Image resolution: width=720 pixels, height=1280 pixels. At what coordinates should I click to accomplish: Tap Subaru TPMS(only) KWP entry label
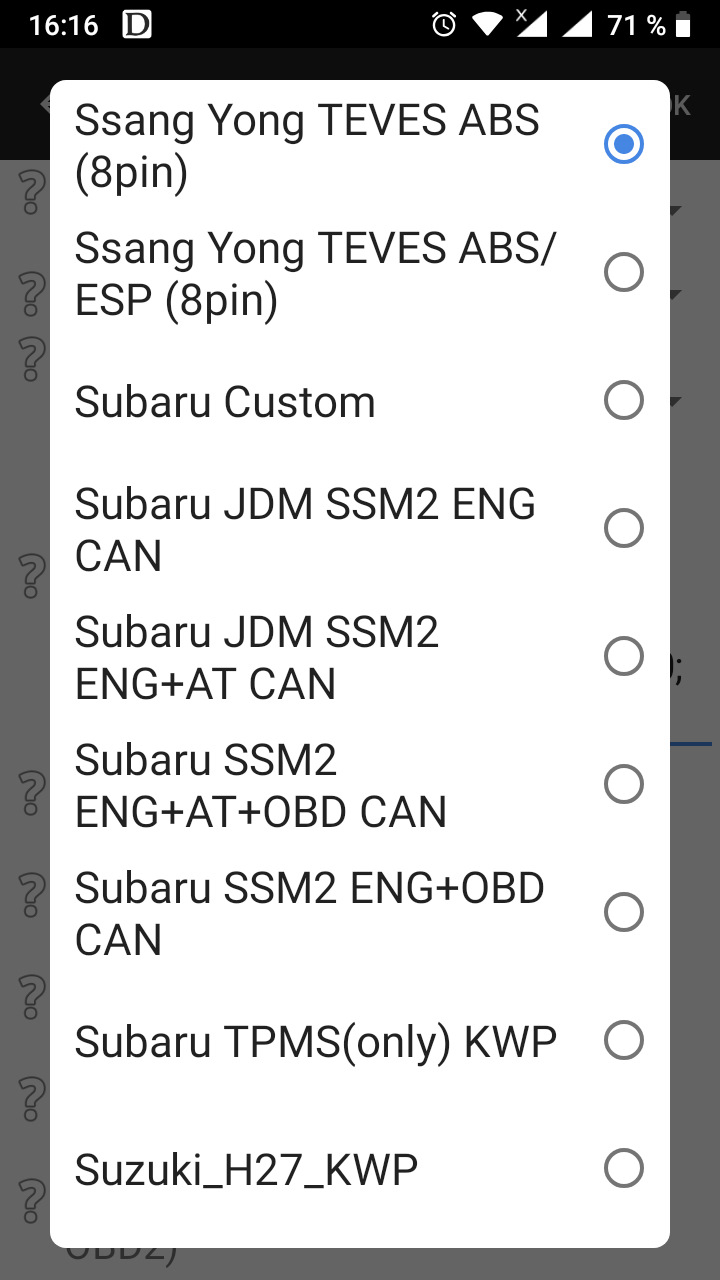coord(315,1043)
